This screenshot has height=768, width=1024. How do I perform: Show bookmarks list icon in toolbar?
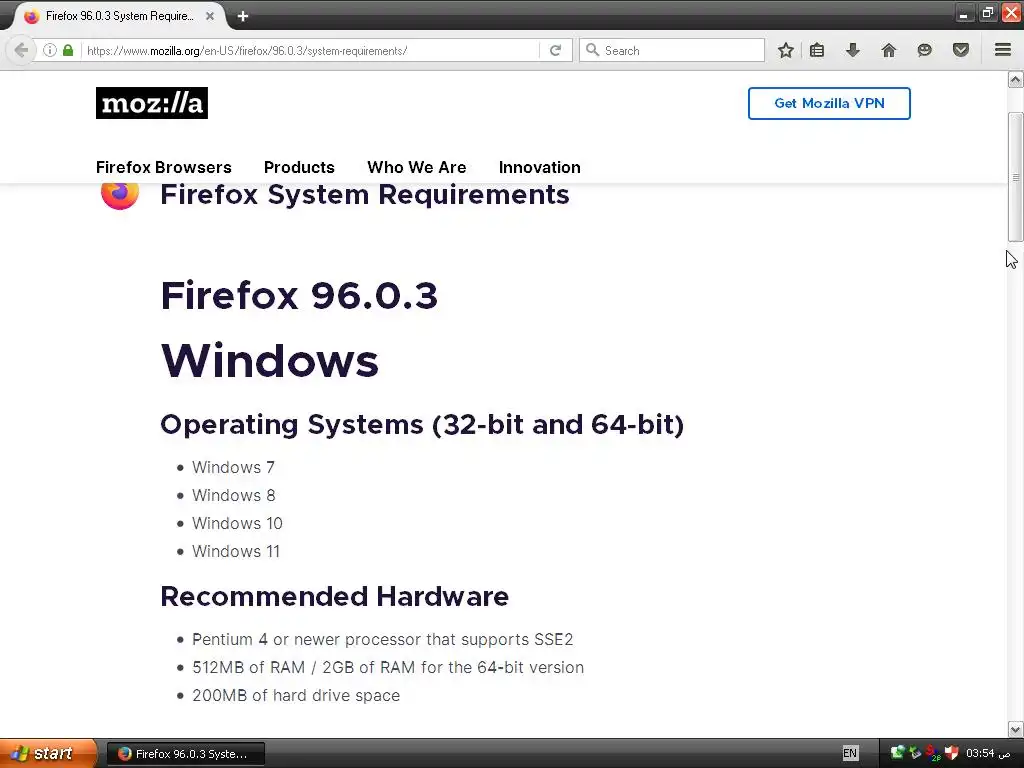[x=817, y=50]
